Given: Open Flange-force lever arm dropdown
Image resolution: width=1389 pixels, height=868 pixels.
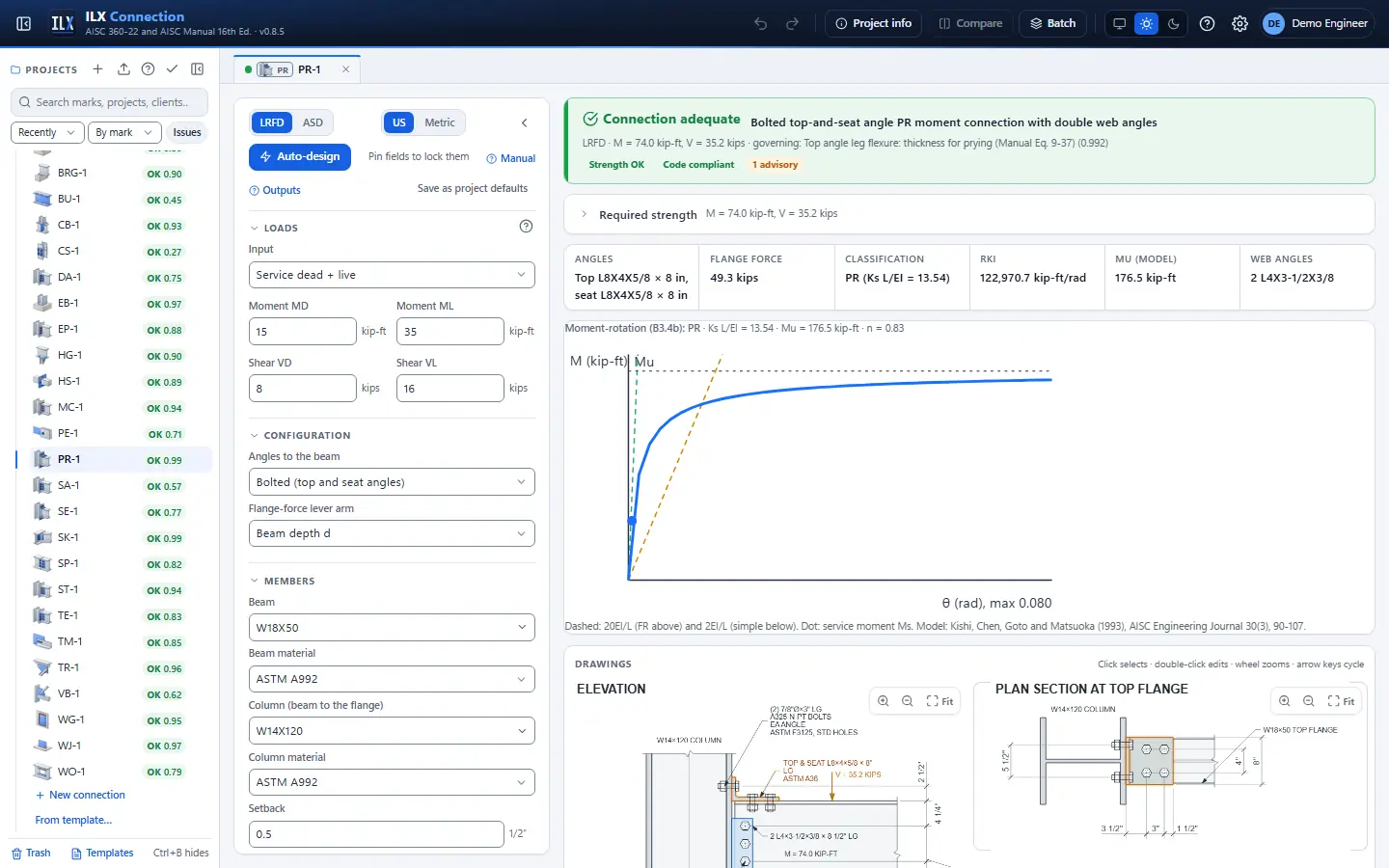Looking at the screenshot, I should tap(392, 533).
